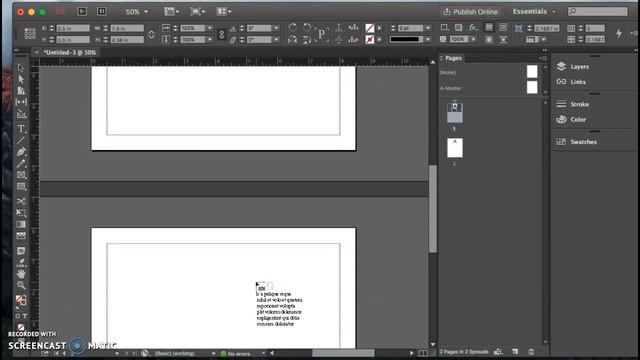Select the Eyedropper tool
The width and height of the screenshot is (640, 360).
(x=21, y=262)
